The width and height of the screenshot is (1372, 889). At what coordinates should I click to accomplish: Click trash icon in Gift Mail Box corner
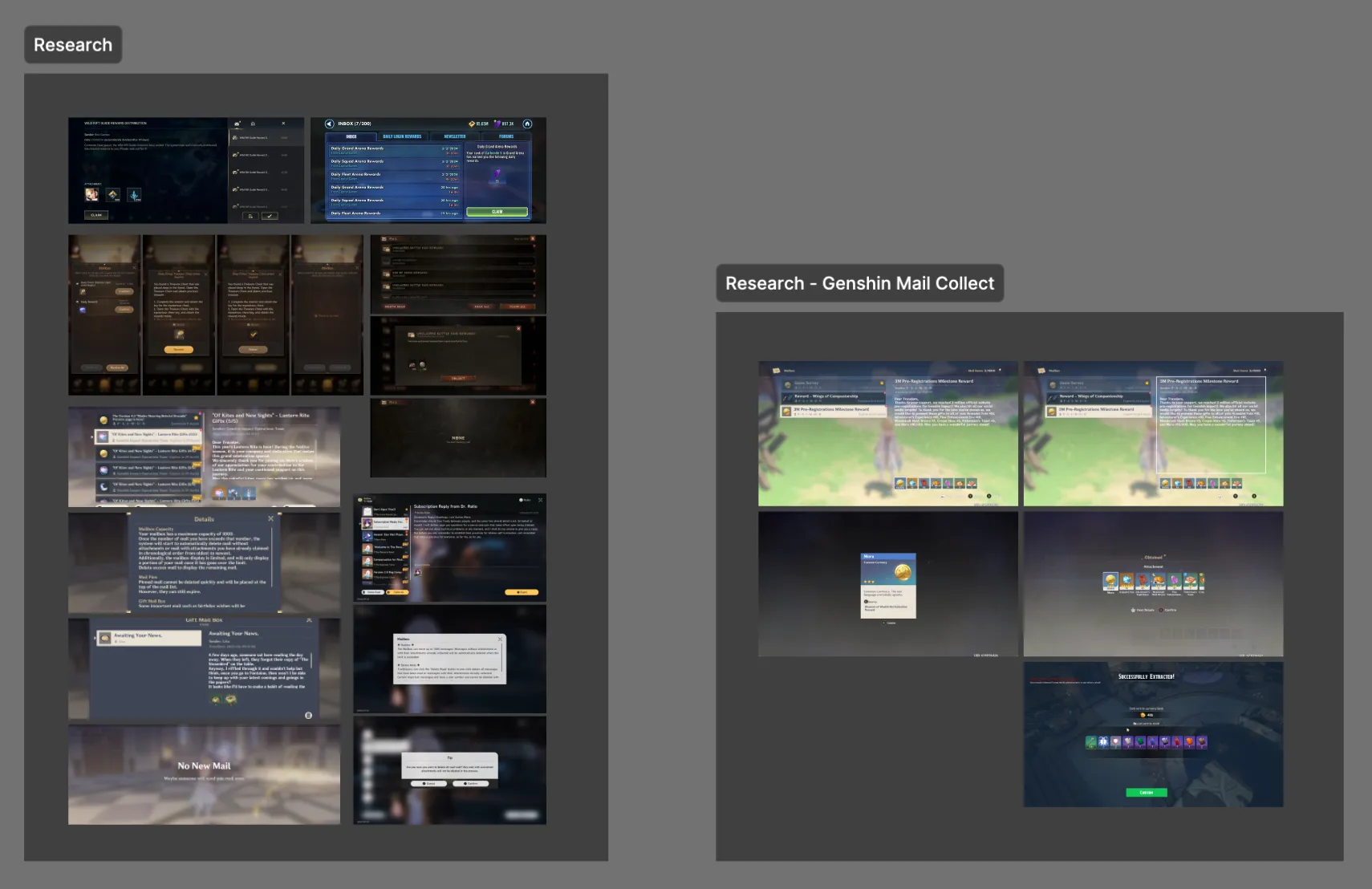point(308,715)
